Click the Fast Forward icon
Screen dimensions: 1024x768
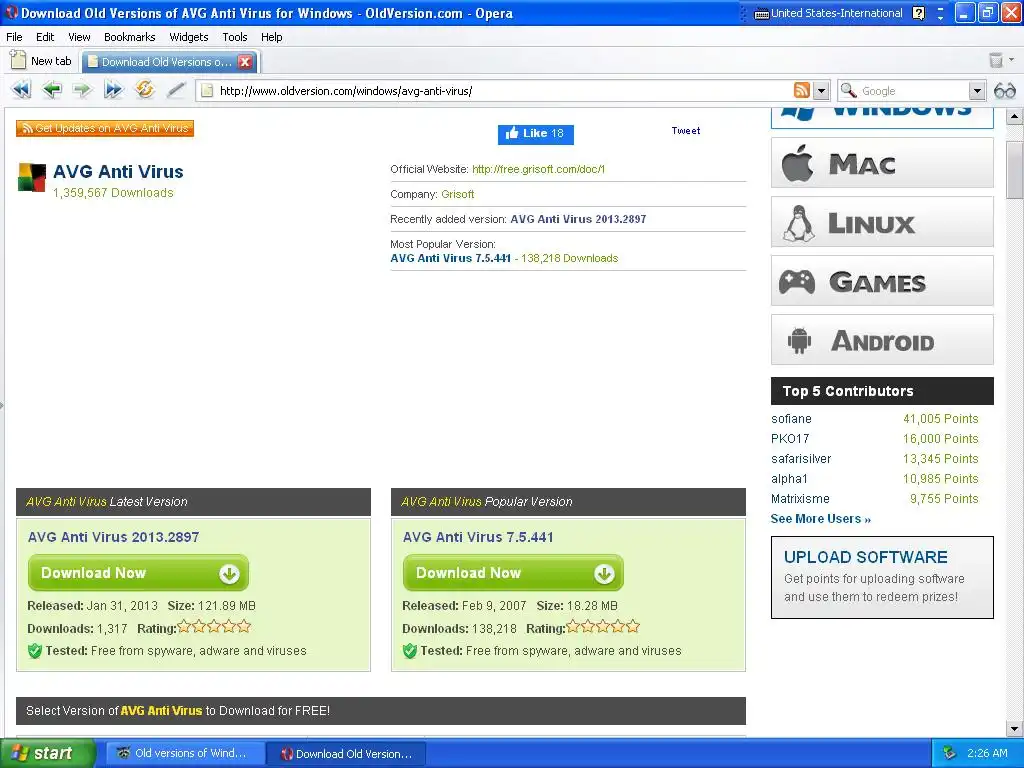[x=113, y=89]
